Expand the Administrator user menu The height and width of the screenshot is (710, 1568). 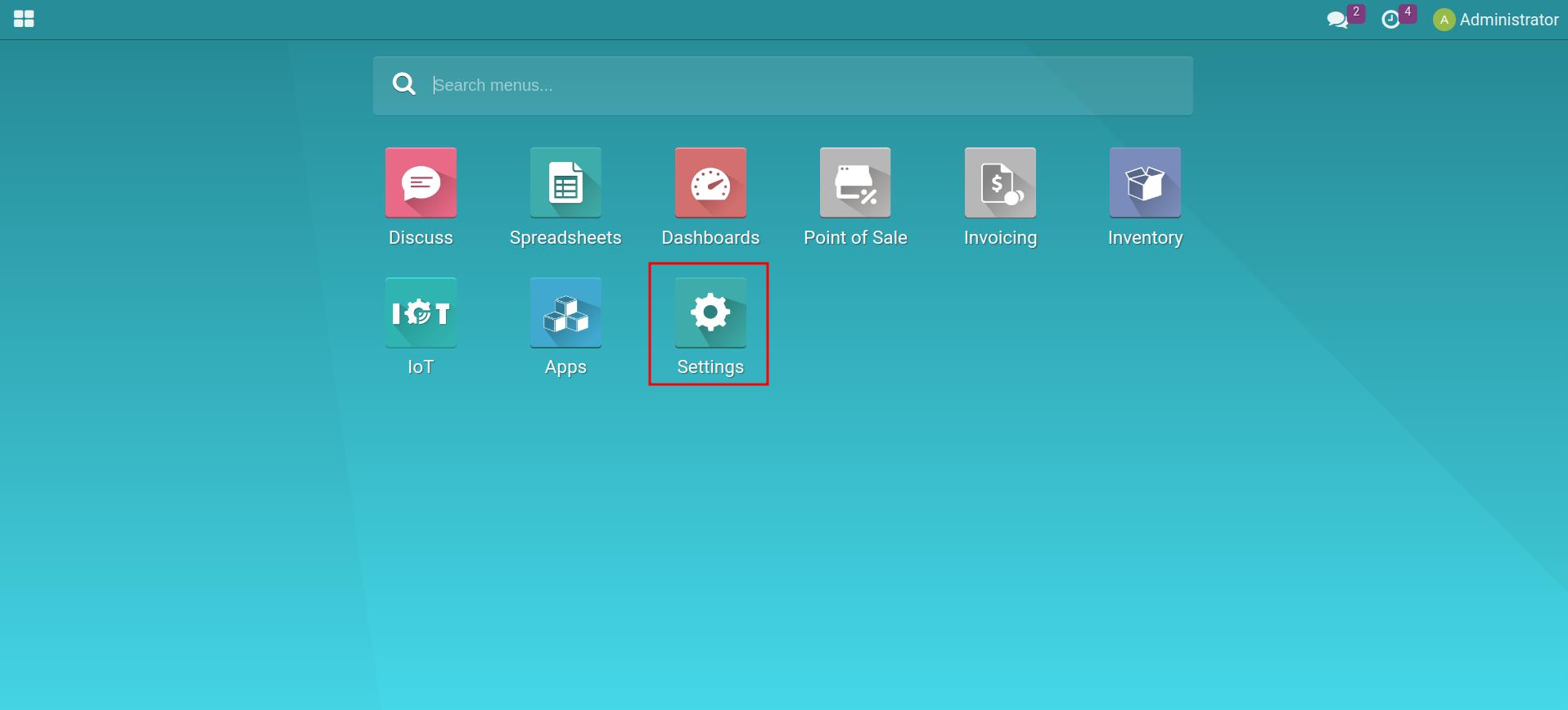tap(1508, 20)
